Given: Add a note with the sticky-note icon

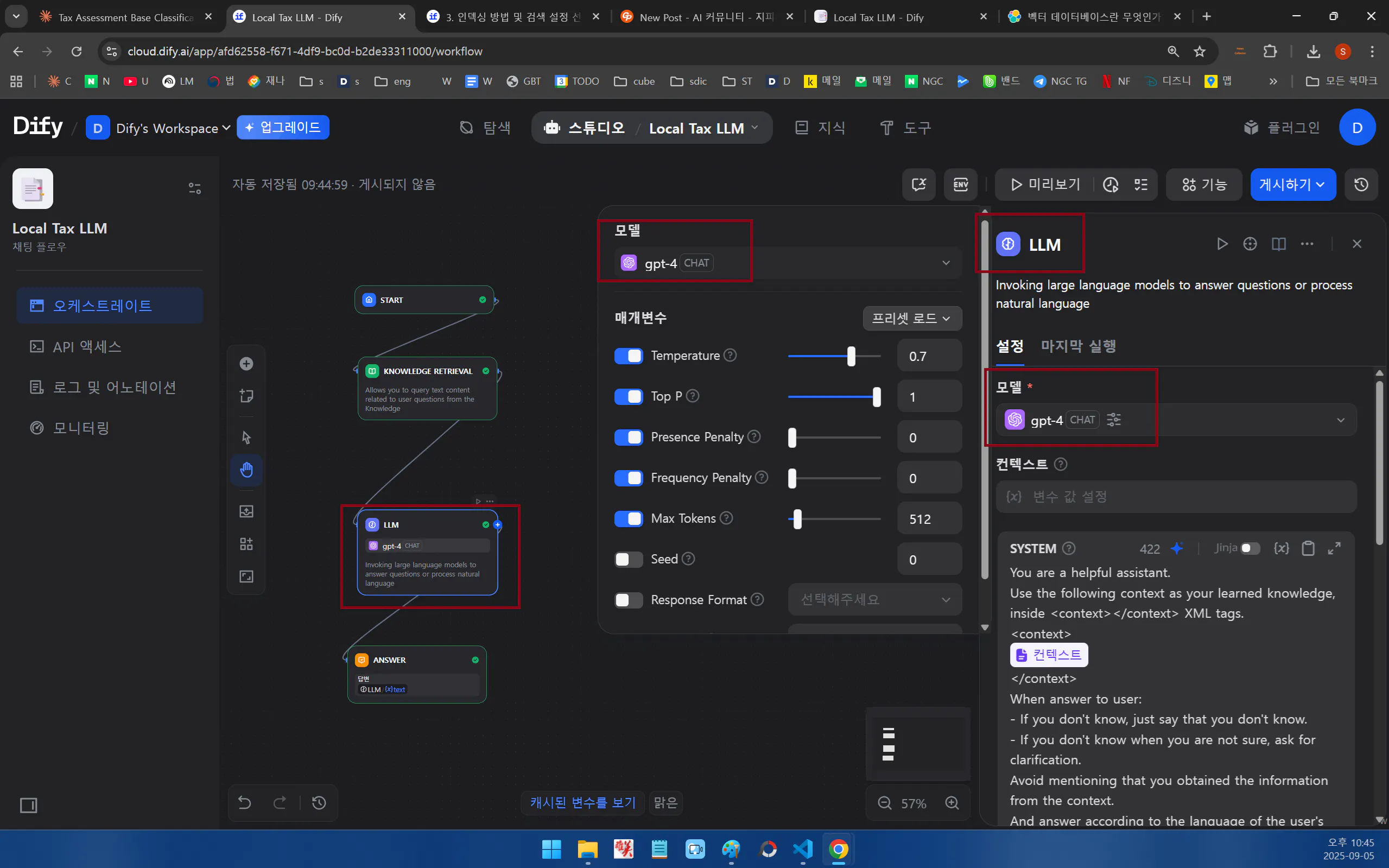Looking at the screenshot, I should [x=246, y=396].
